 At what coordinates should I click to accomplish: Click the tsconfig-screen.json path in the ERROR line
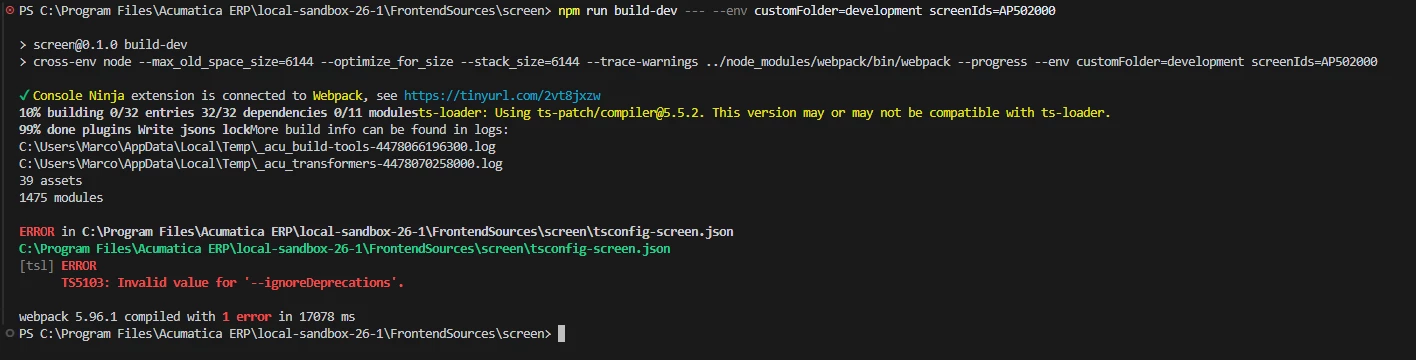(408, 232)
